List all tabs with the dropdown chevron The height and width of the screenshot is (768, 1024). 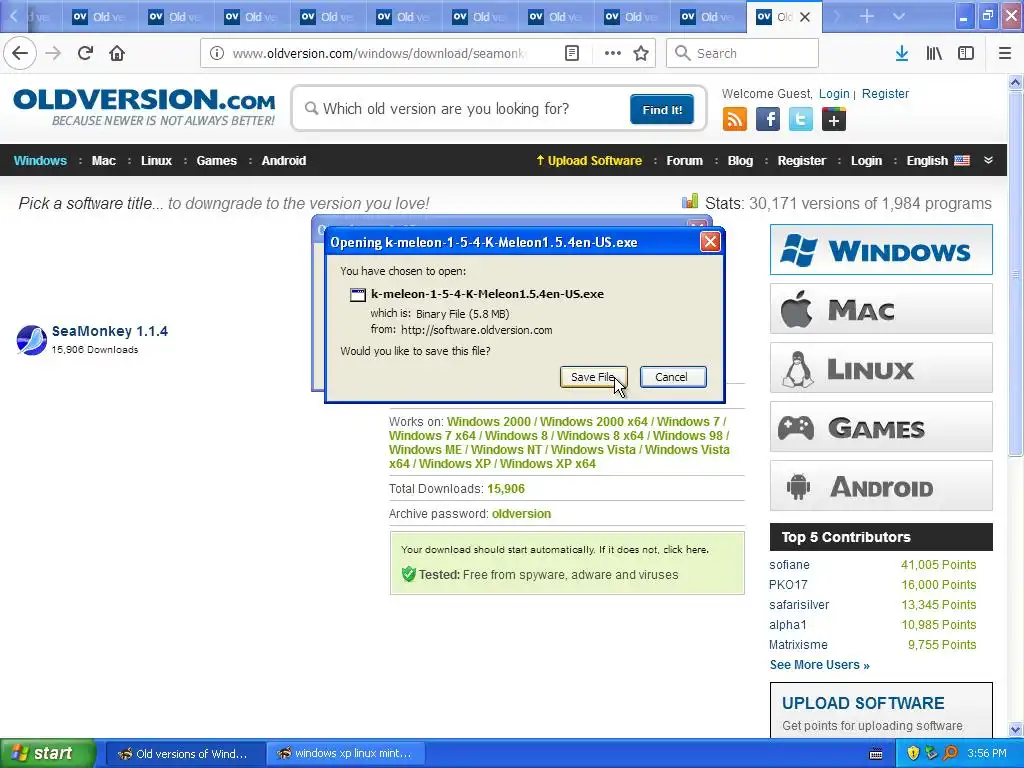(899, 16)
